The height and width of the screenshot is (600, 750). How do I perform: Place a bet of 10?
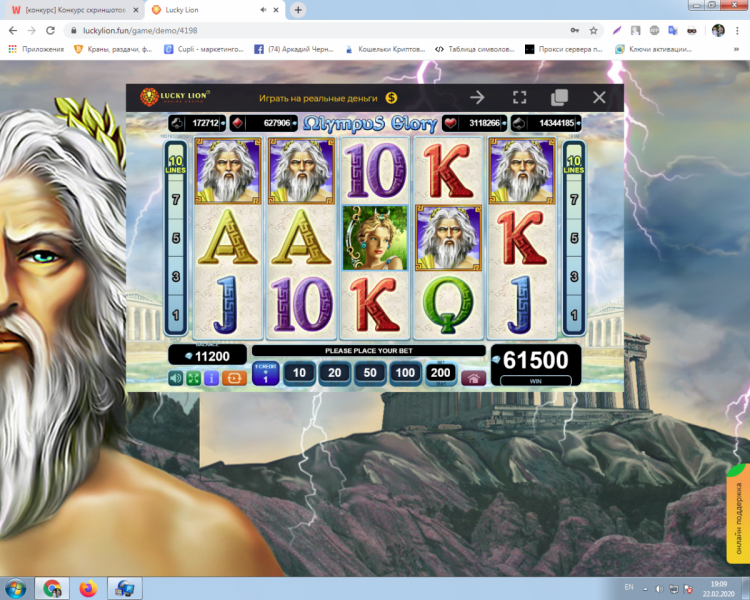pos(298,373)
